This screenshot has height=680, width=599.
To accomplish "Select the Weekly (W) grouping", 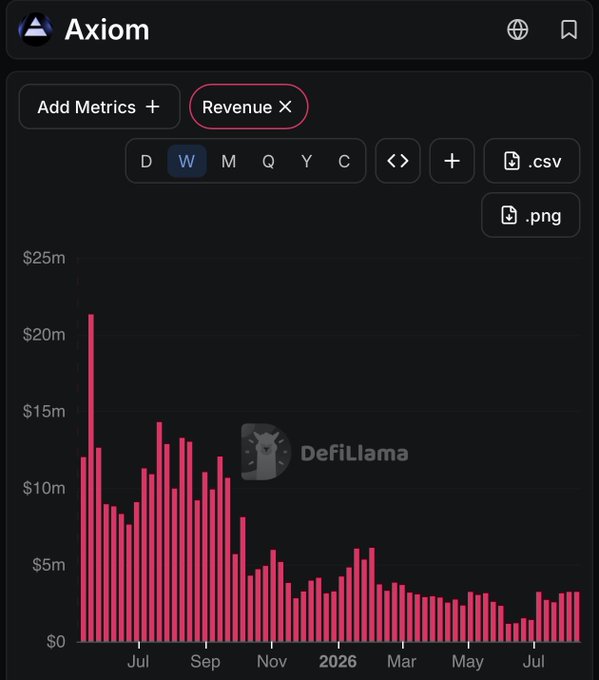I will pos(187,161).
